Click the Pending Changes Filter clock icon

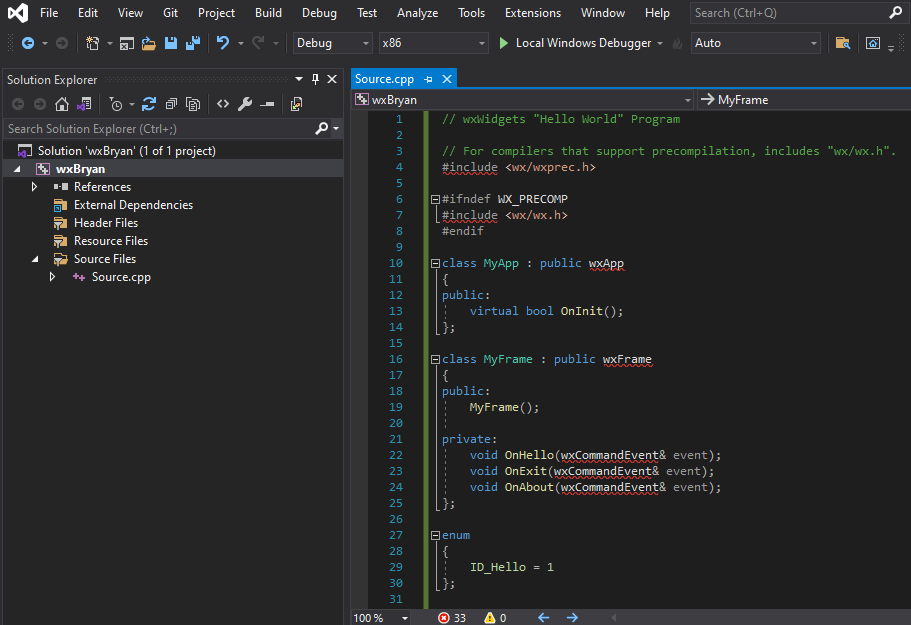[116, 104]
